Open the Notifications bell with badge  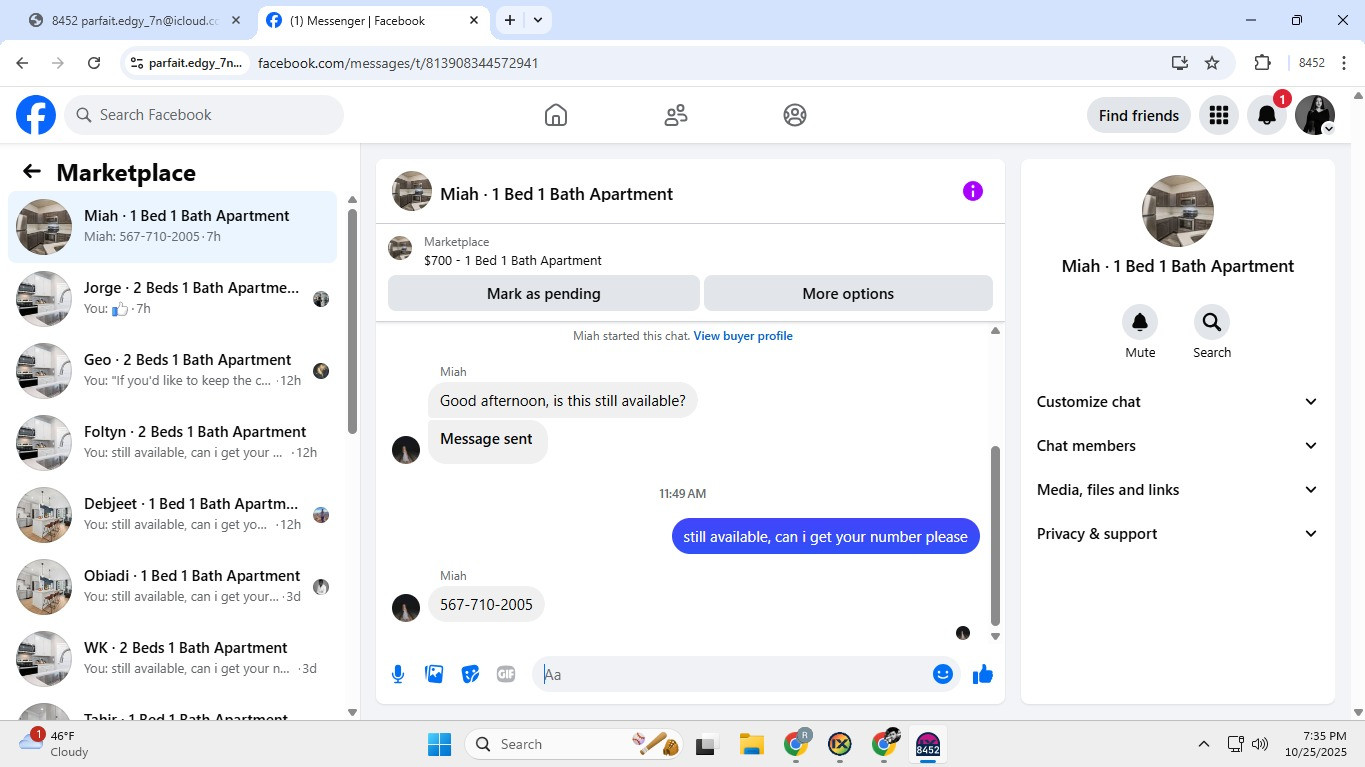[1267, 115]
